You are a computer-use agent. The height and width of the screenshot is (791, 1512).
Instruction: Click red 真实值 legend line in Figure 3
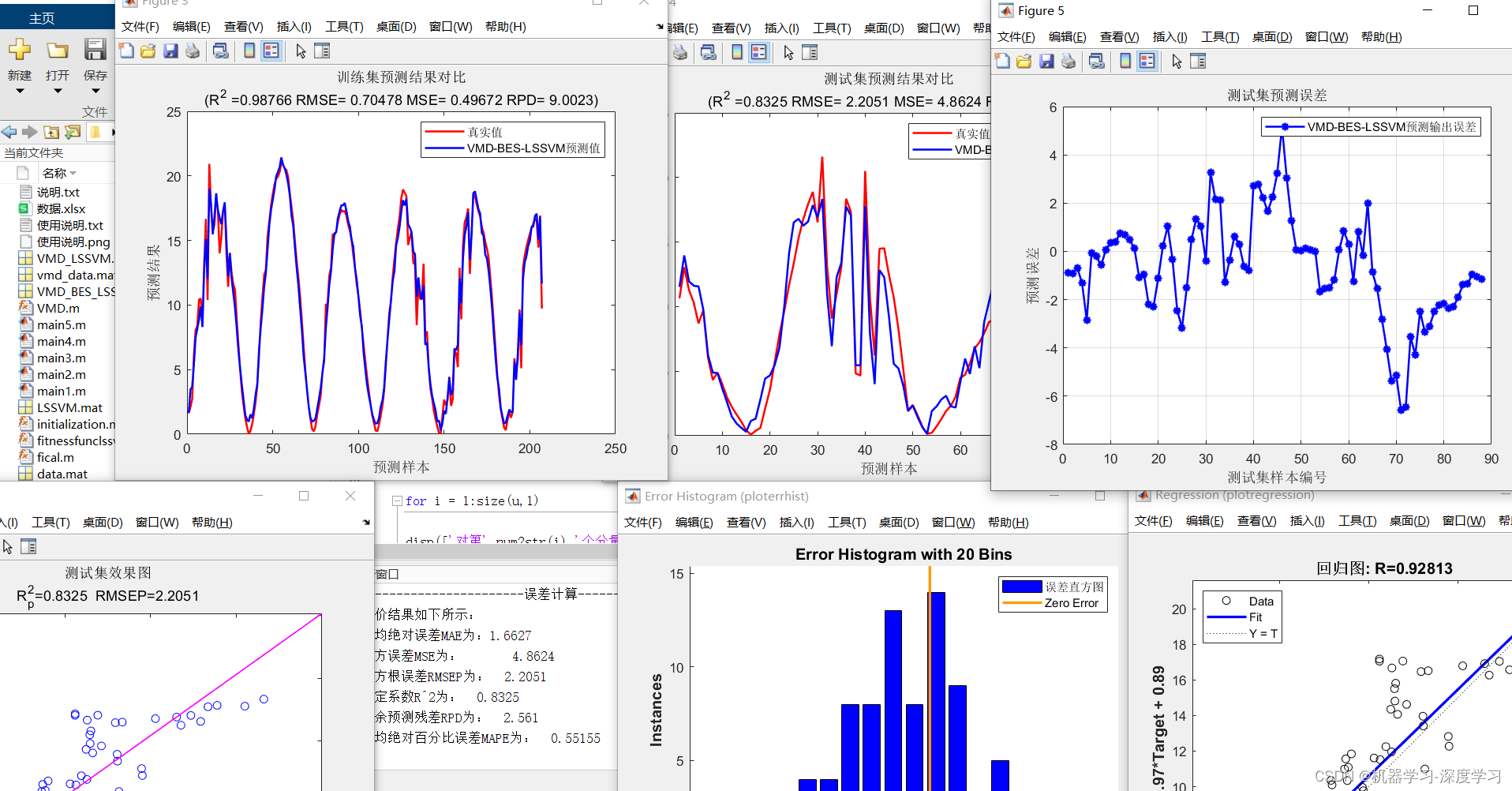tap(444, 132)
